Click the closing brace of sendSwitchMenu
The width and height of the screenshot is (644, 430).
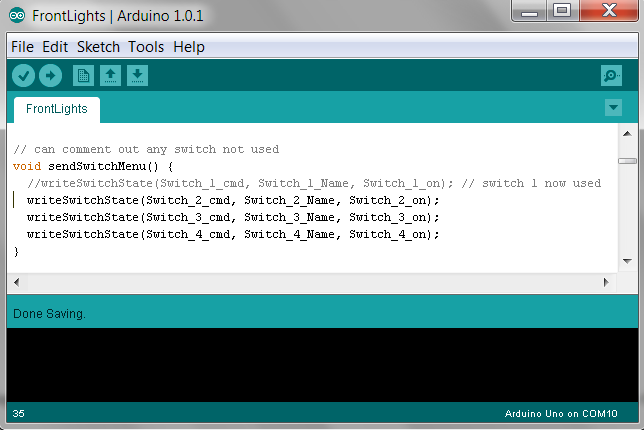coord(16,251)
